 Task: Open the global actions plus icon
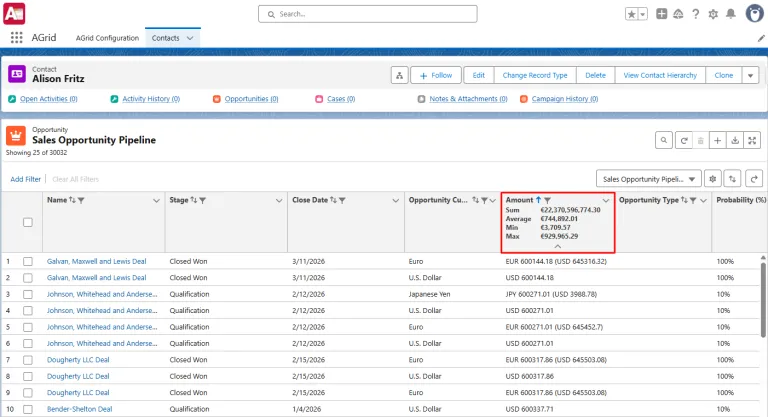662,14
